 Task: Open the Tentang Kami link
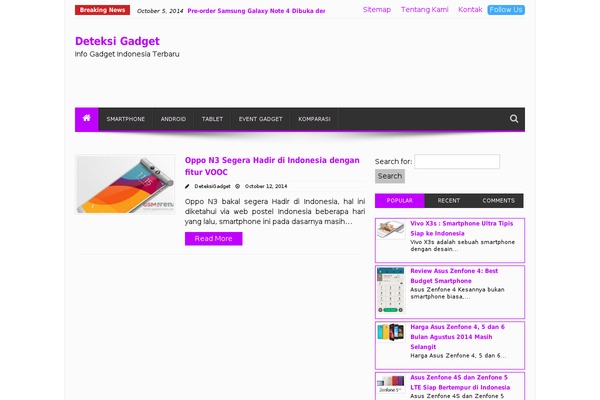[x=424, y=10]
